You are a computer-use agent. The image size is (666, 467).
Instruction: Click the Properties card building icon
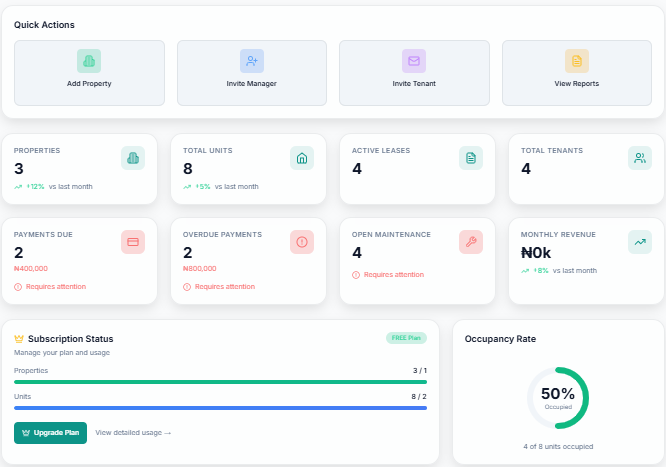[x=133, y=158]
